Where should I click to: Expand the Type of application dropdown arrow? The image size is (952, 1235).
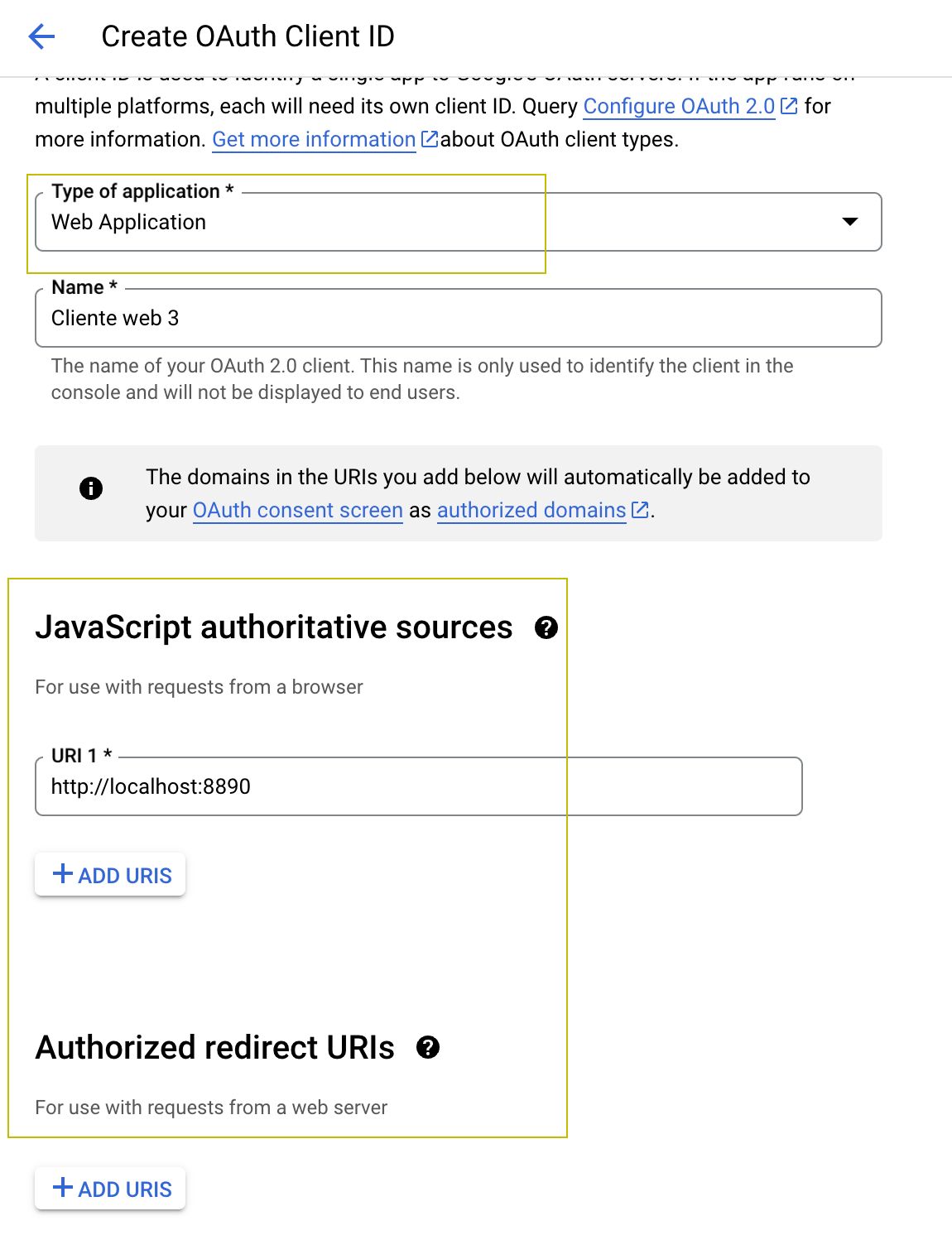pos(849,222)
